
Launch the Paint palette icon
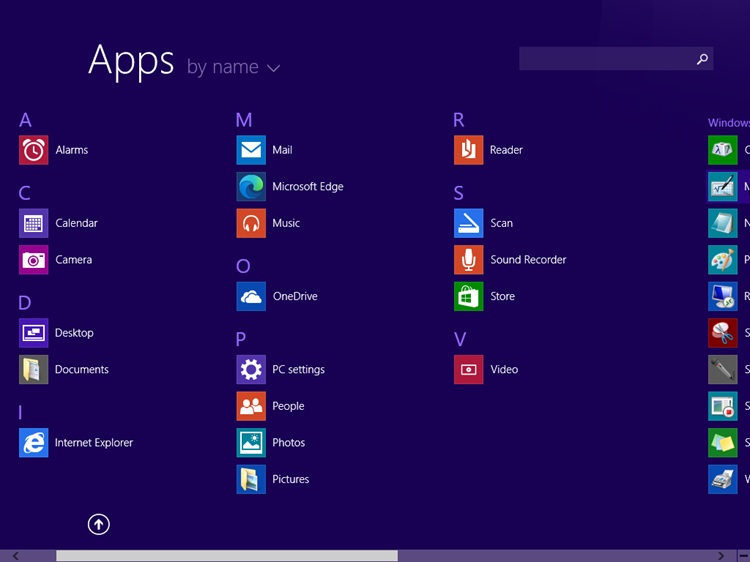[723, 260]
